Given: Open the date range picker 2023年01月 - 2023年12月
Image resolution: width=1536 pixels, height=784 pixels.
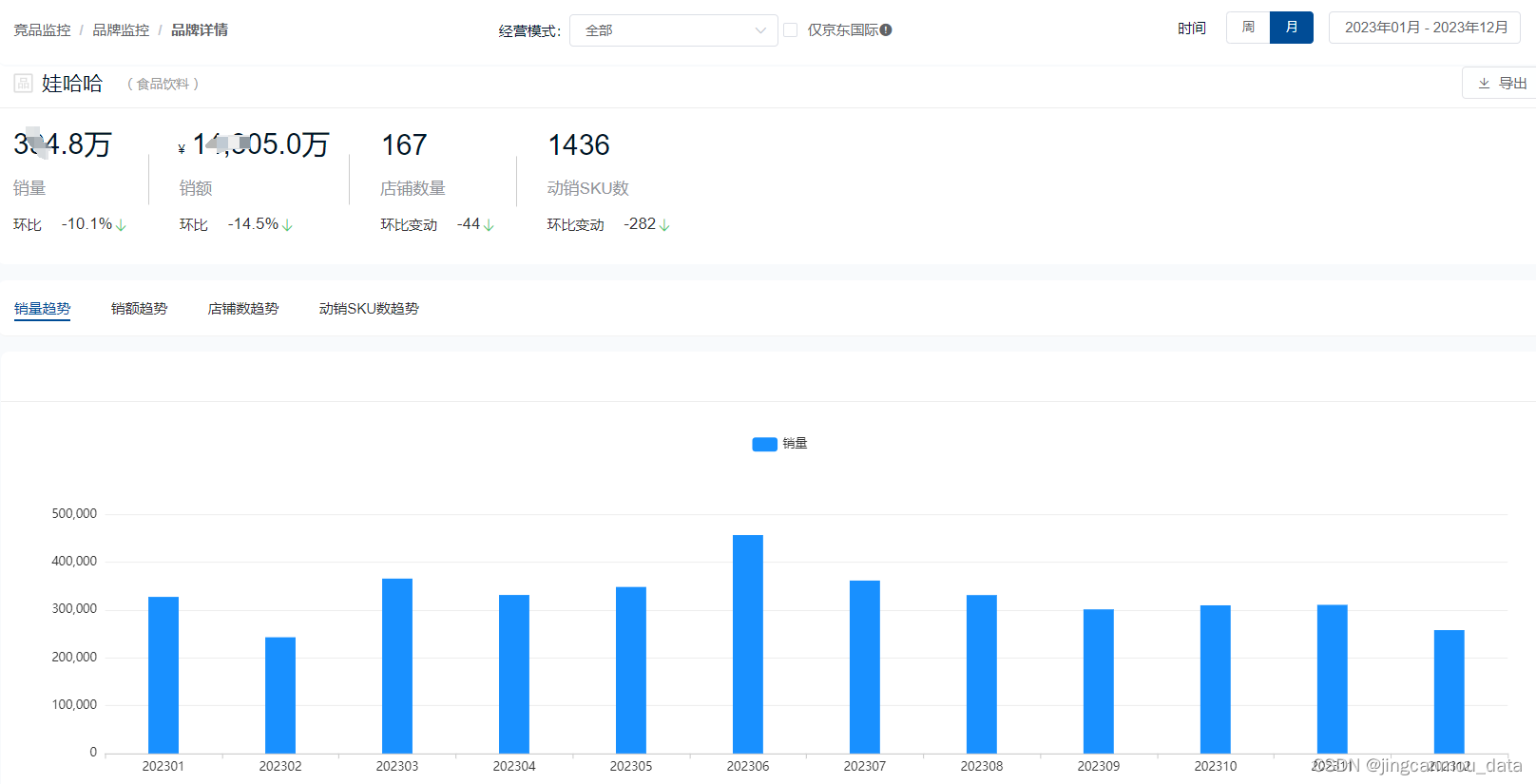Looking at the screenshot, I should (1425, 28).
